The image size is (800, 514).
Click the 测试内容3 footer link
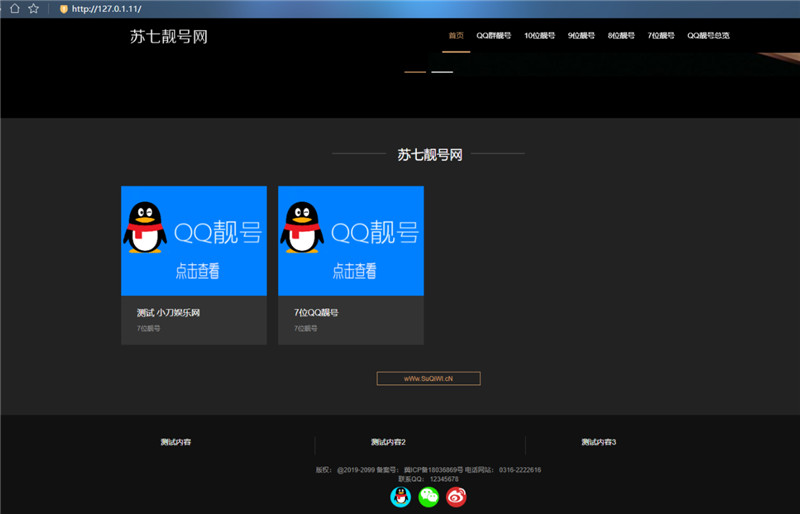(x=599, y=442)
